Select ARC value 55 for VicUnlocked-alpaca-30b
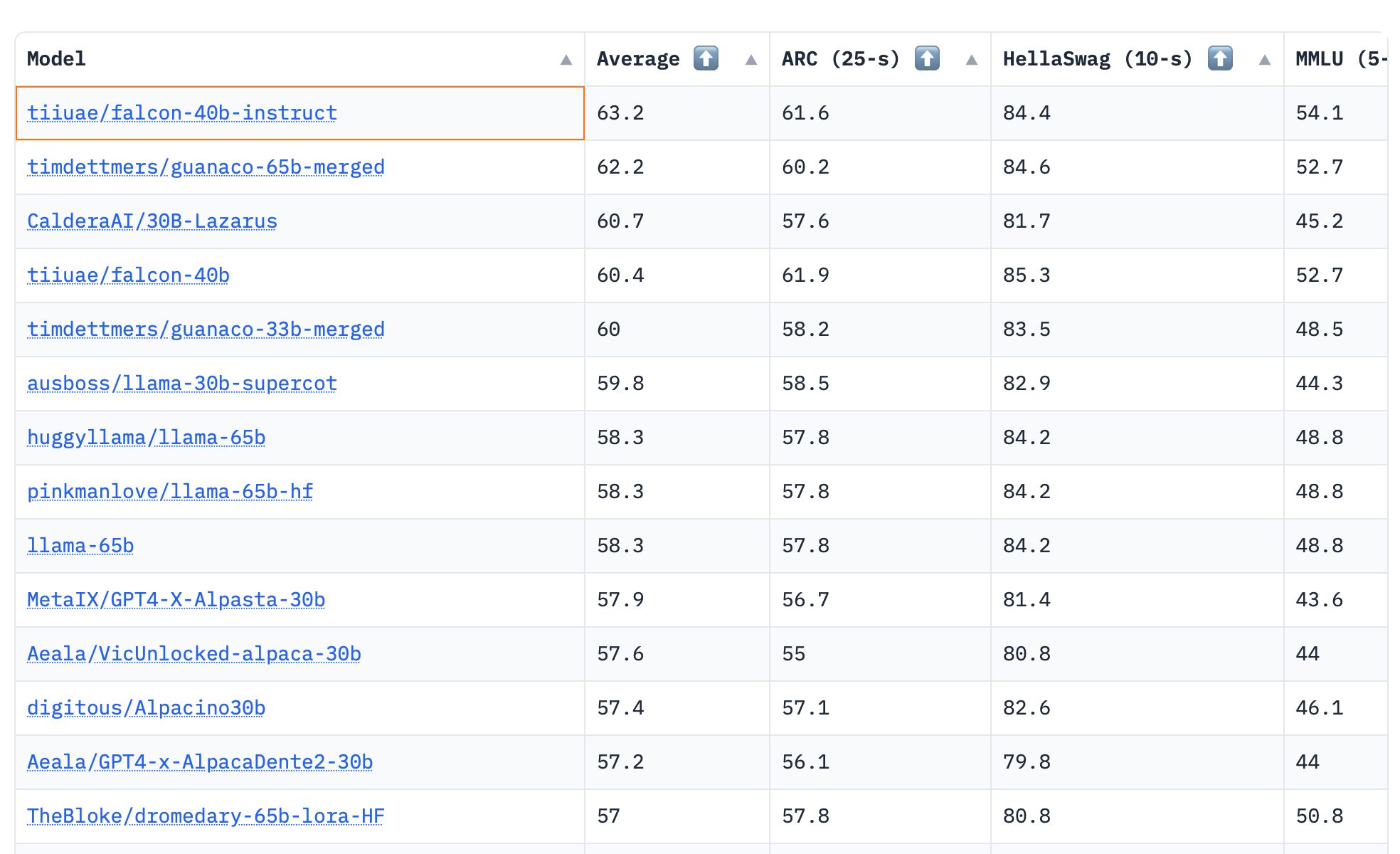This screenshot has width=1400, height=854. [x=880, y=654]
